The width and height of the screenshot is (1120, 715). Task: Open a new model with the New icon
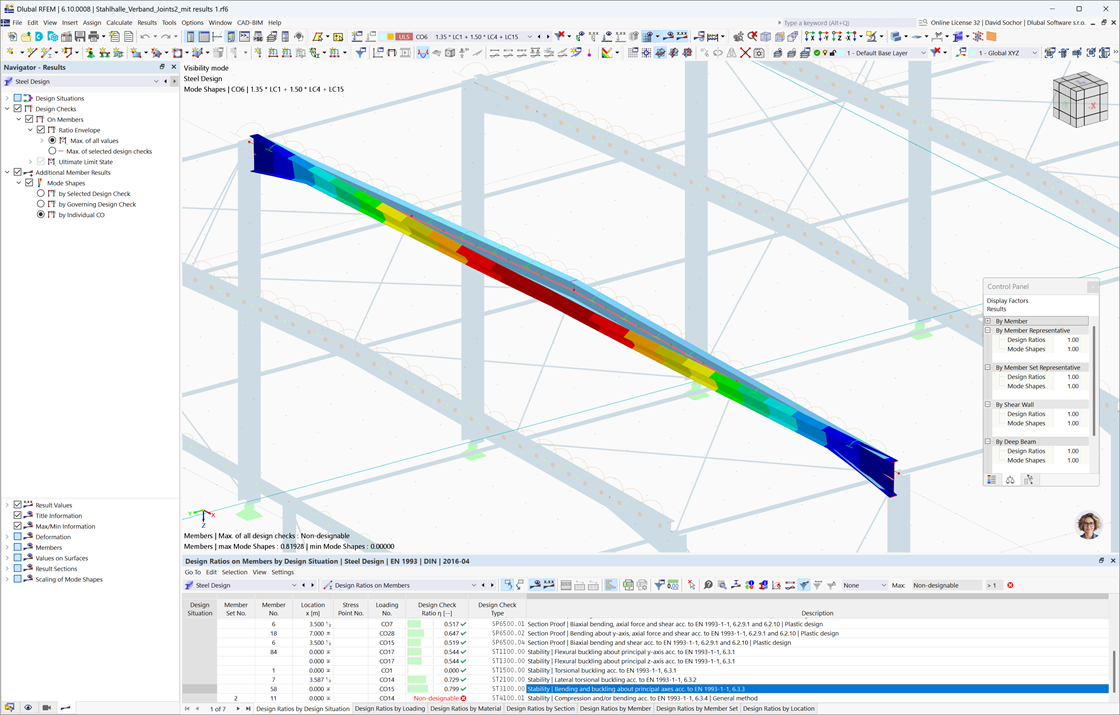13,36
